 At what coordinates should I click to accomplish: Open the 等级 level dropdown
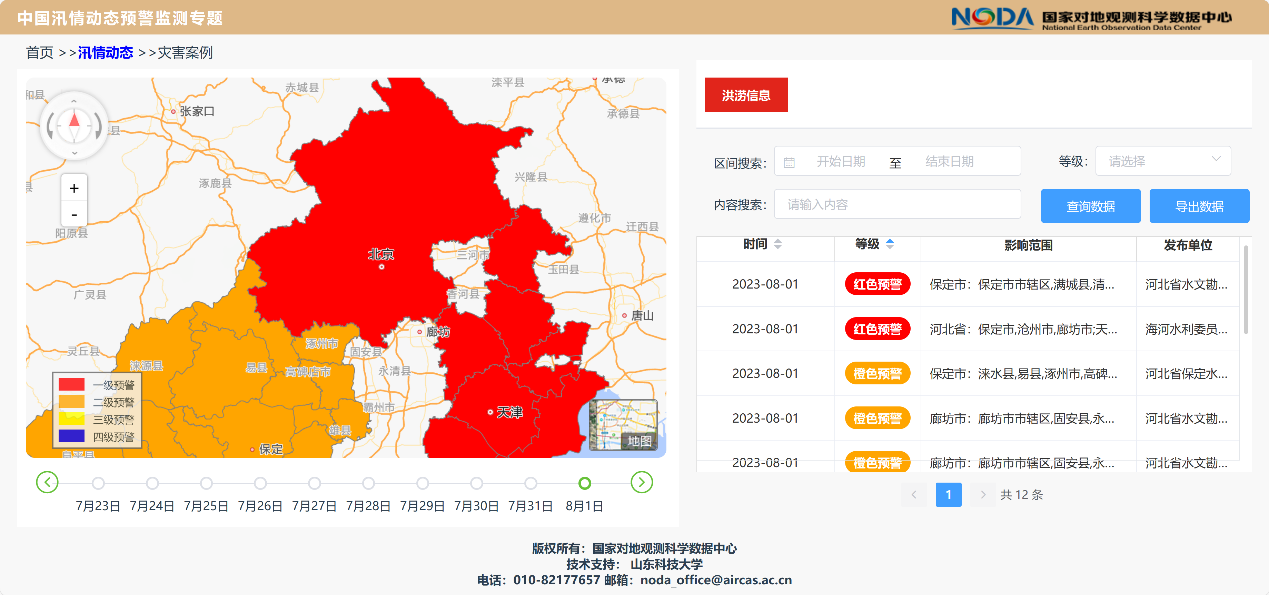[x=1162, y=161]
